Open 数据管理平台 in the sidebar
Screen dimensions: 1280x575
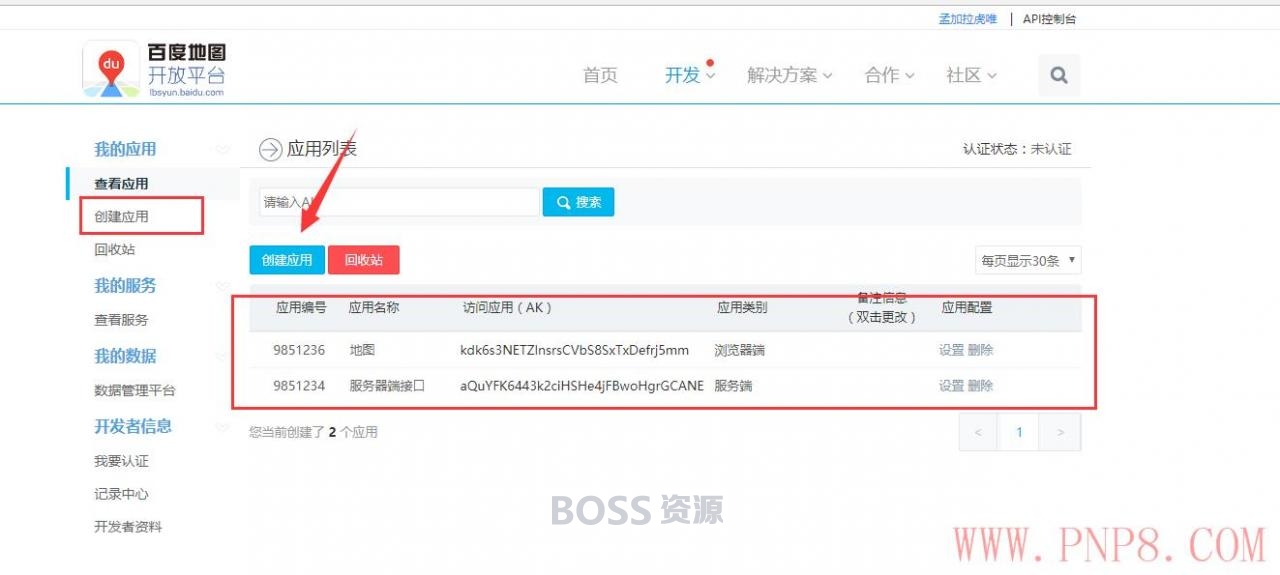click(135, 390)
